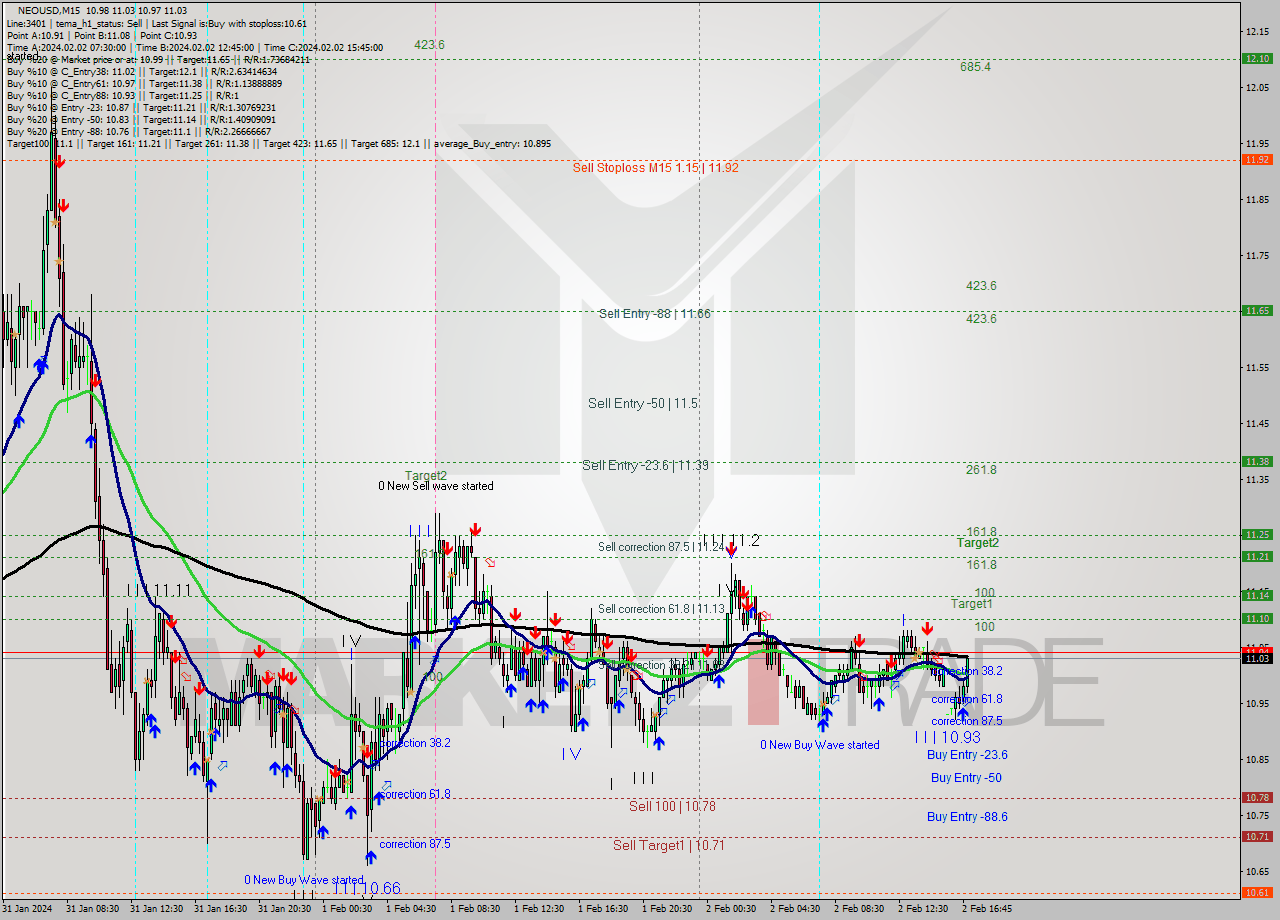The width and height of the screenshot is (1280, 920).
Task: Click the '261.8' Fibonacci level label
Action: [x=981, y=469]
